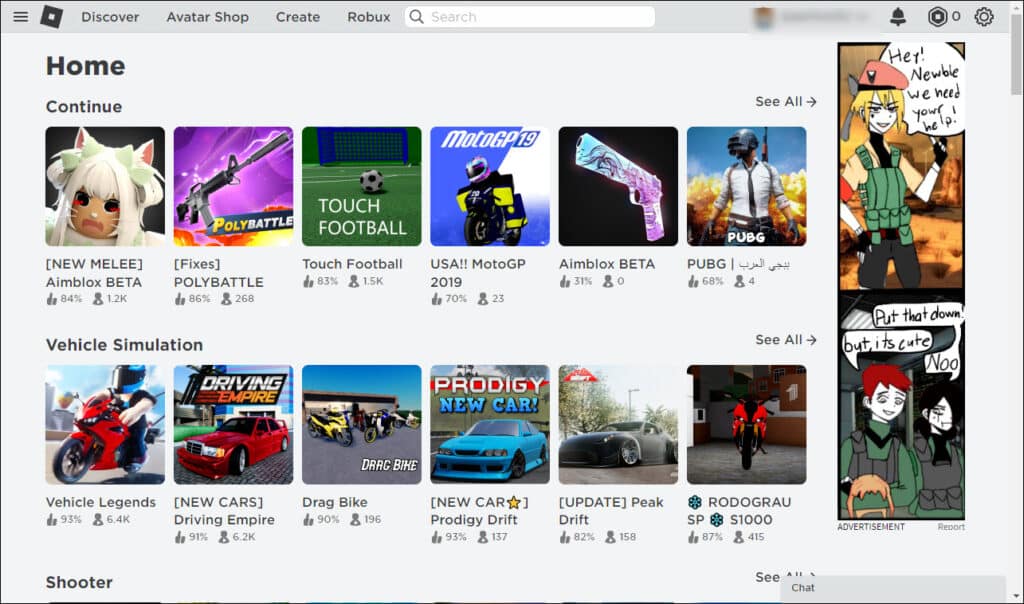Screen dimensions: 1024x604
Task: Open the PUBG game thumbnail
Action: (746, 186)
